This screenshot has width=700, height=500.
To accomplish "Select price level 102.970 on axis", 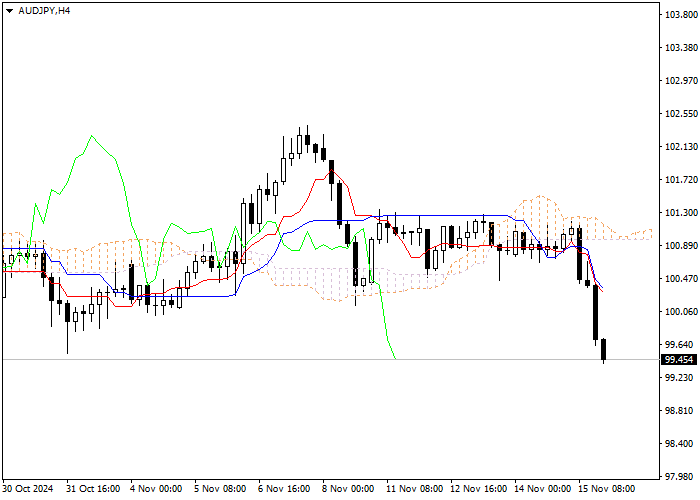I will [x=681, y=81].
